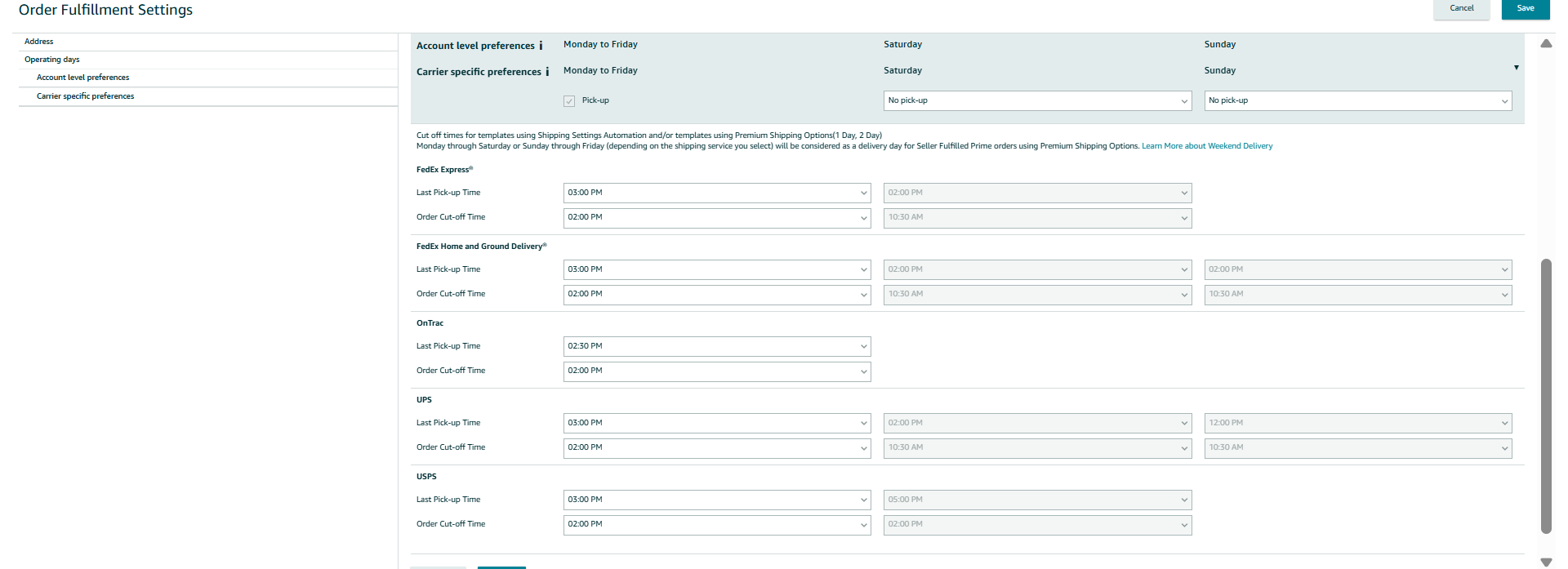The width and height of the screenshot is (1568, 569).
Task: Open FedEx Express weekday Order Cut-off Time dropdown
Action: click(x=717, y=218)
